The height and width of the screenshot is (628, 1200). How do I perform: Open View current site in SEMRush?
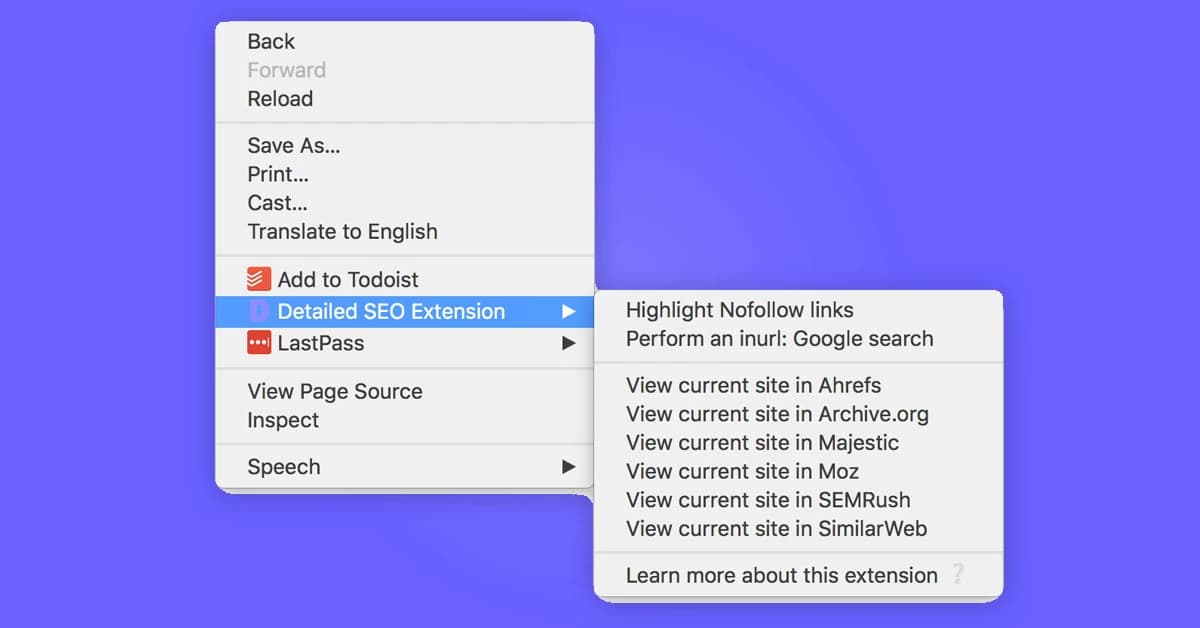pos(768,500)
